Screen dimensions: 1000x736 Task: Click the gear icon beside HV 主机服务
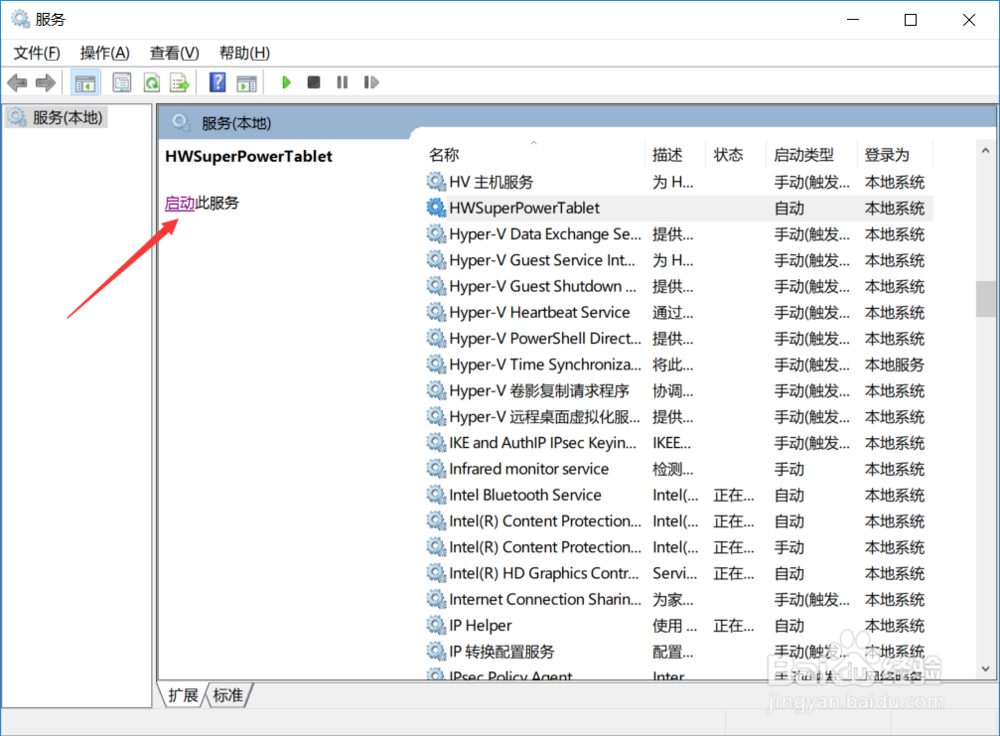point(436,182)
